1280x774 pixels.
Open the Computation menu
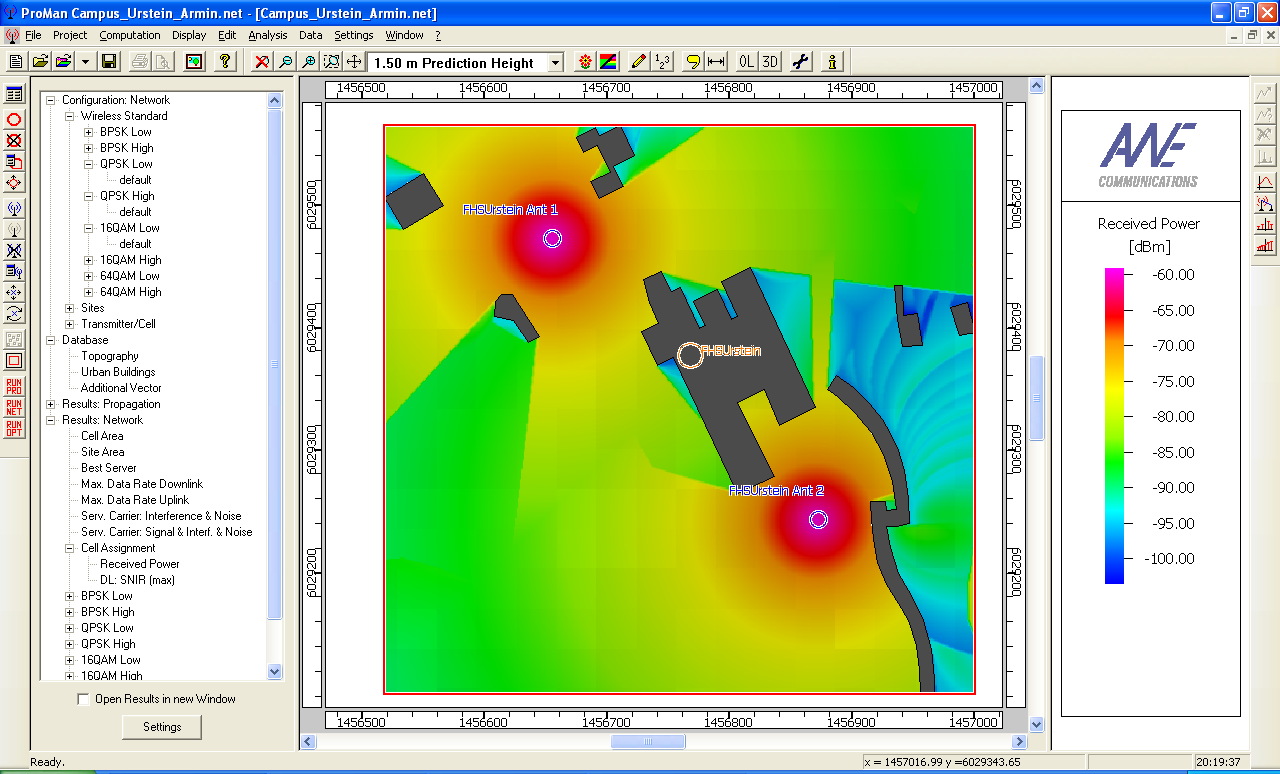pos(129,35)
